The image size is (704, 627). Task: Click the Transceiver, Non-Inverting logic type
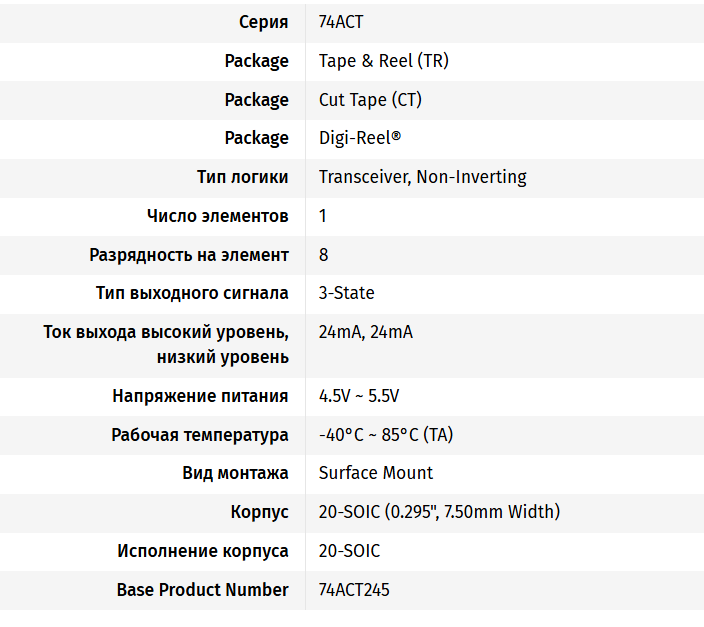point(422,177)
